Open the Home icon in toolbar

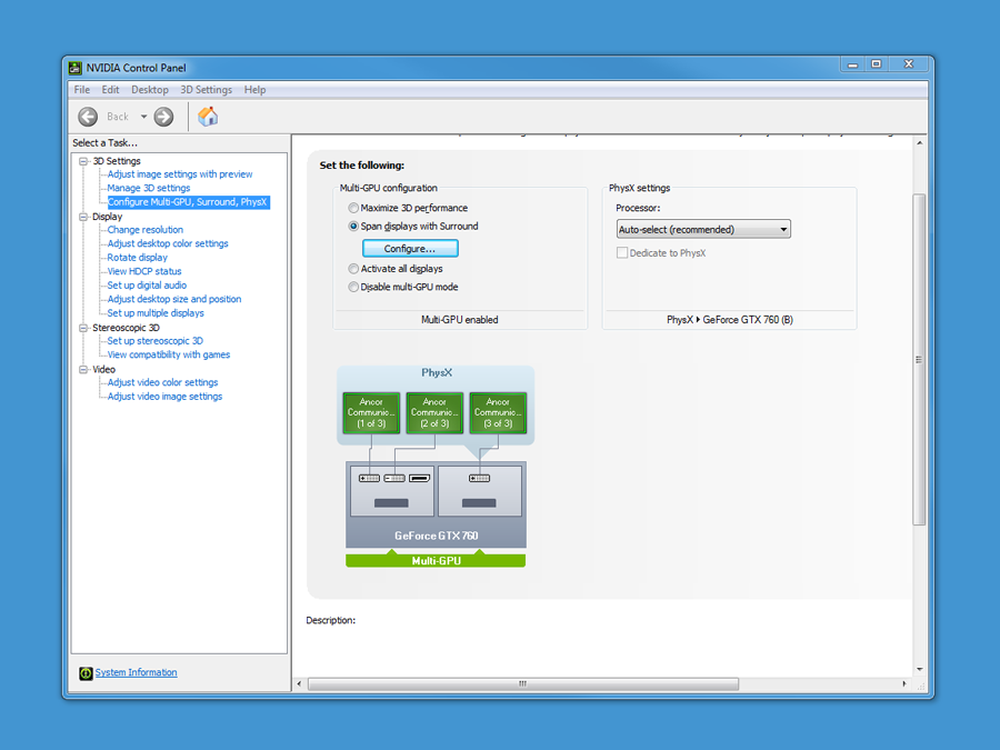click(207, 117)
